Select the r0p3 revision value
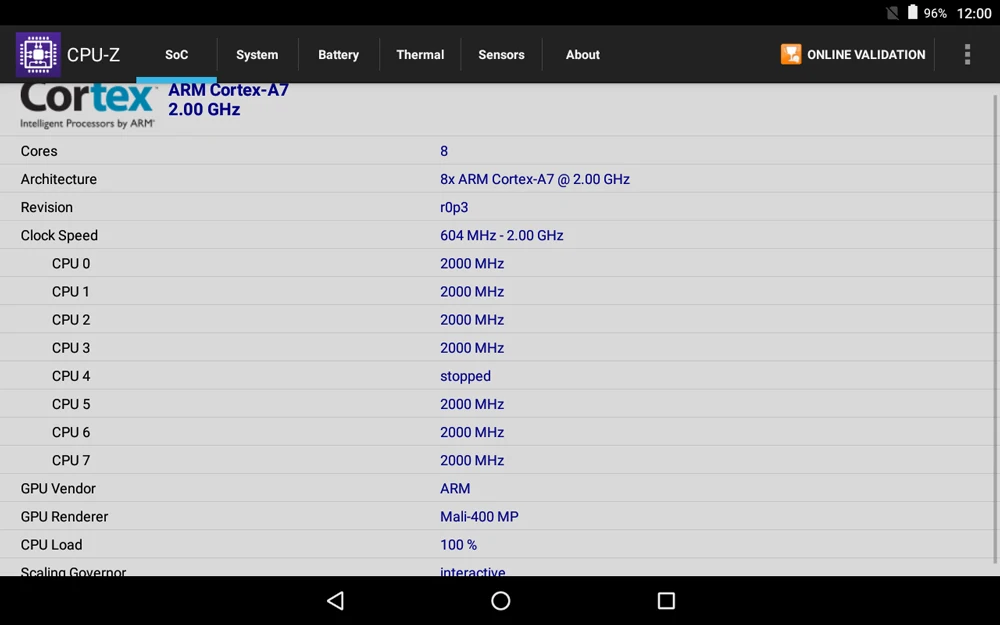This screenshot has height=625, width=1000. point(454,207)
